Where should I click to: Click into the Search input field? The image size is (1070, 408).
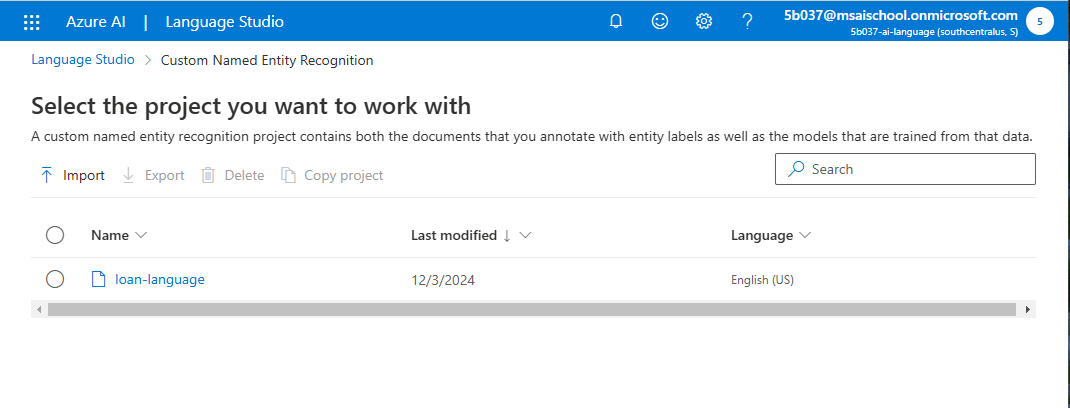coord(905,169)
